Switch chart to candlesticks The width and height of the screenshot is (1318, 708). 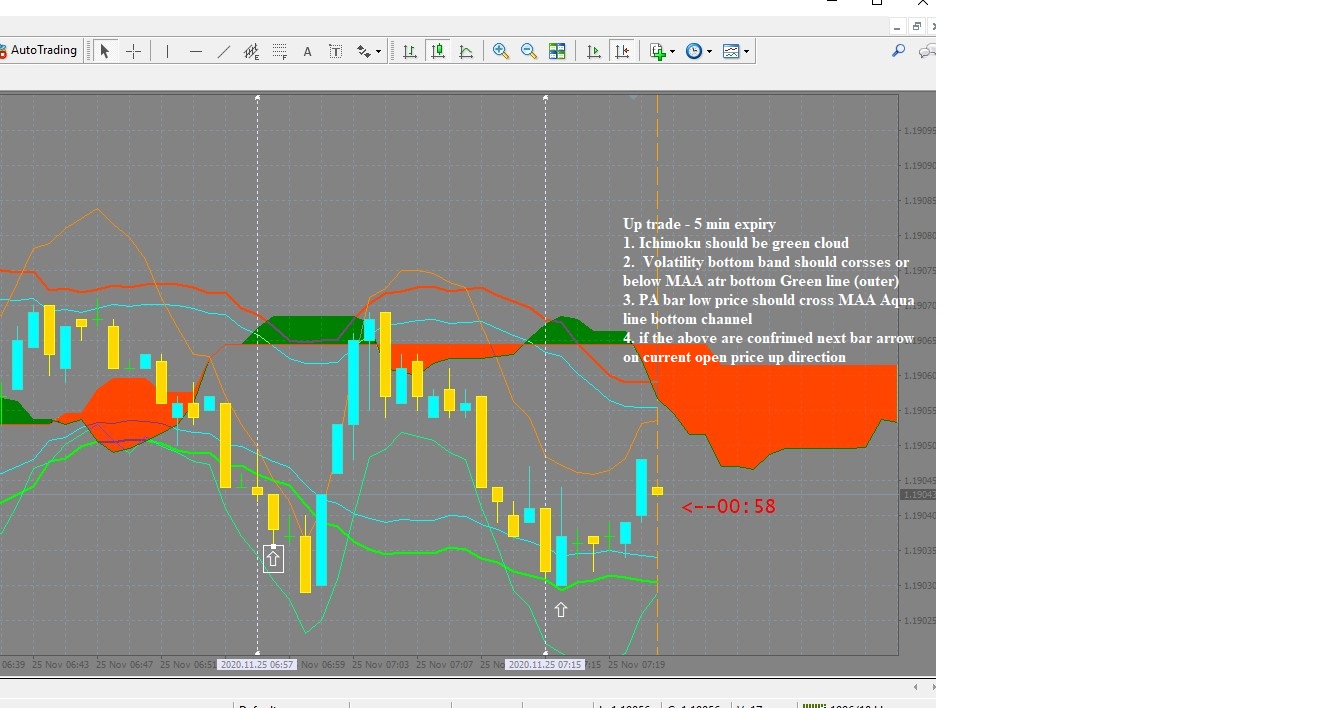click(438, 51)
